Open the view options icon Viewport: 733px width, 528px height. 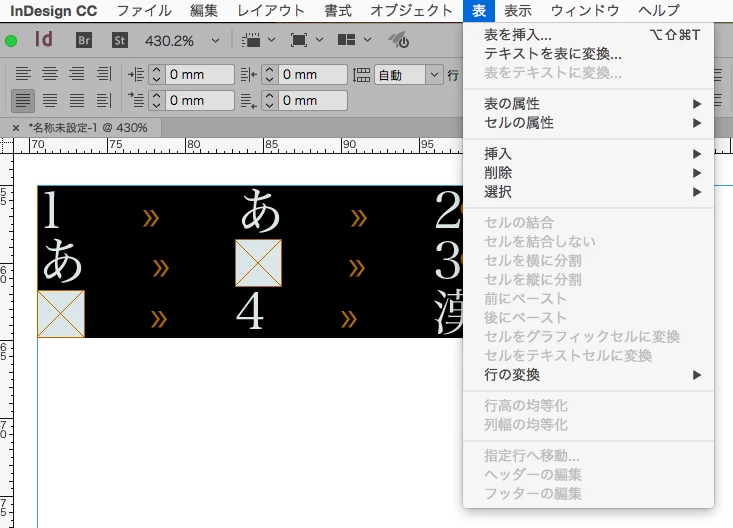click(251, 40)
